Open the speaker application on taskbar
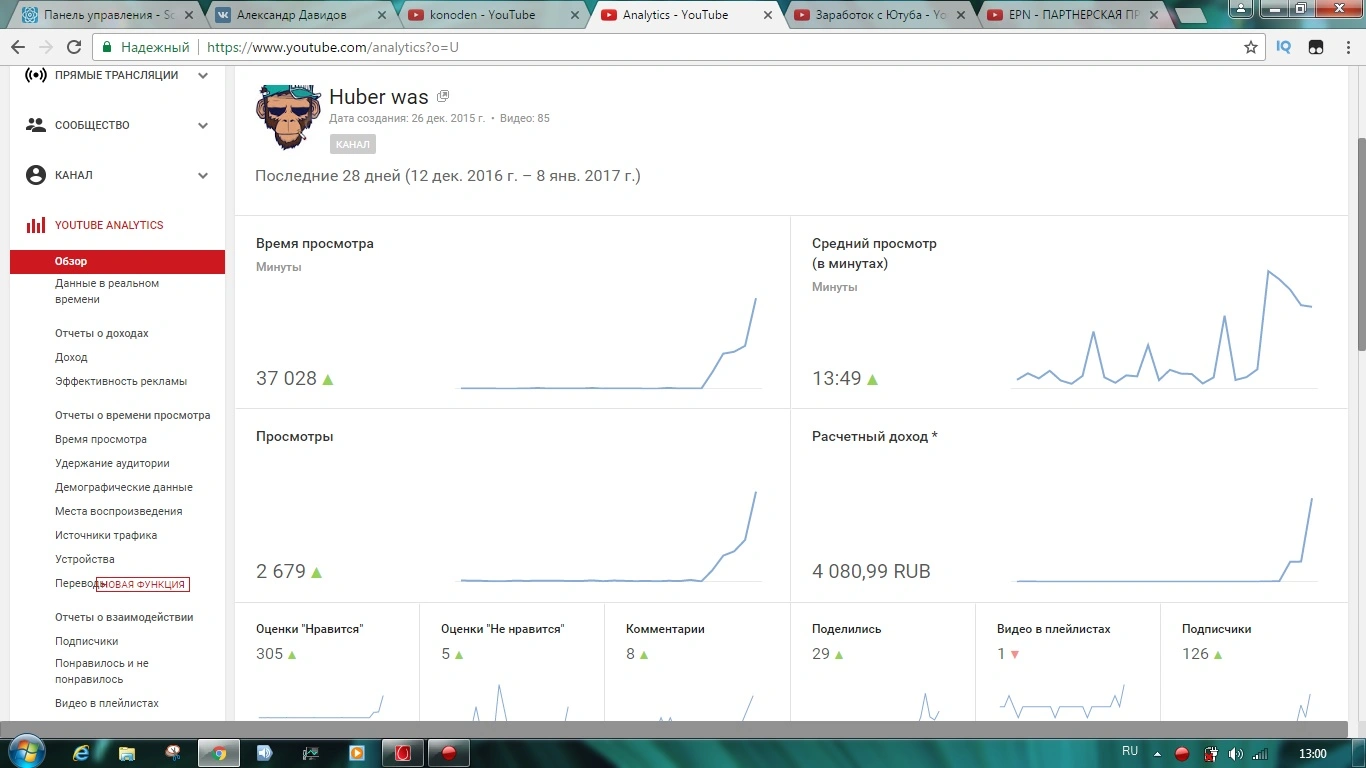Viewport: 1366px width, 768px height. [x=265, y=753]
